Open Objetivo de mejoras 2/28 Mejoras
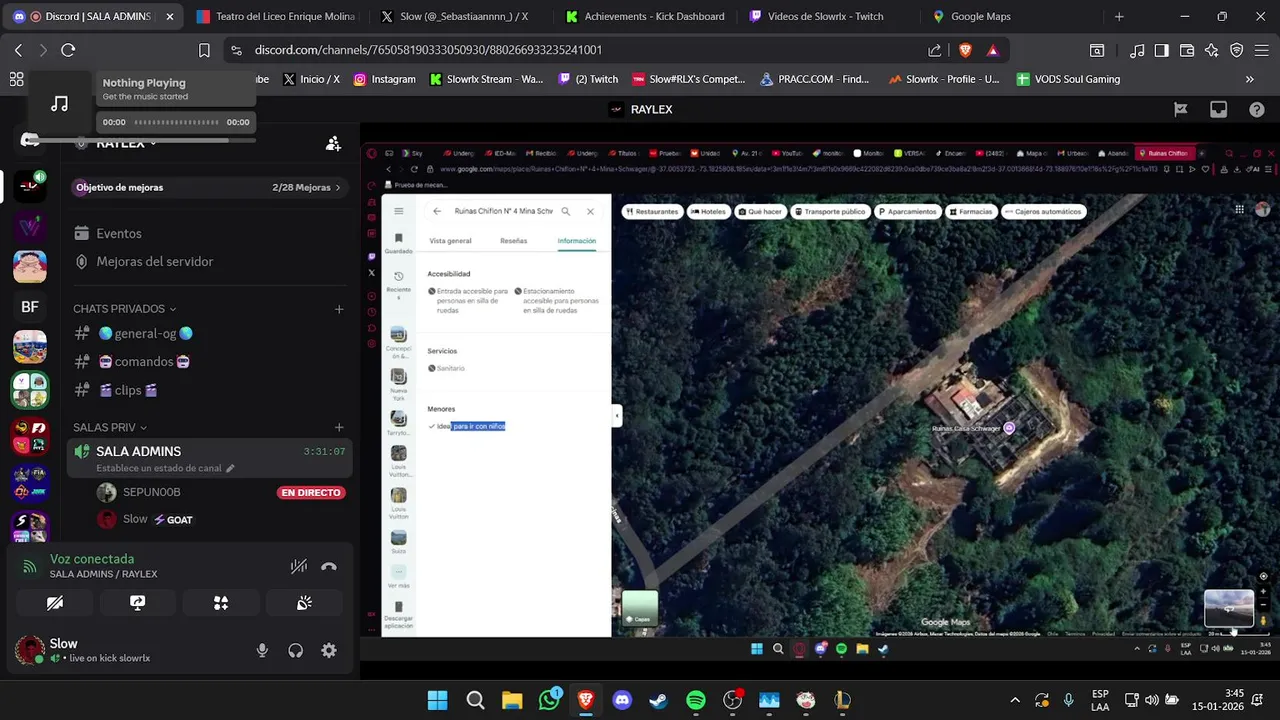Viewport: 1280px width, 720px height. (x=208, y=187)
